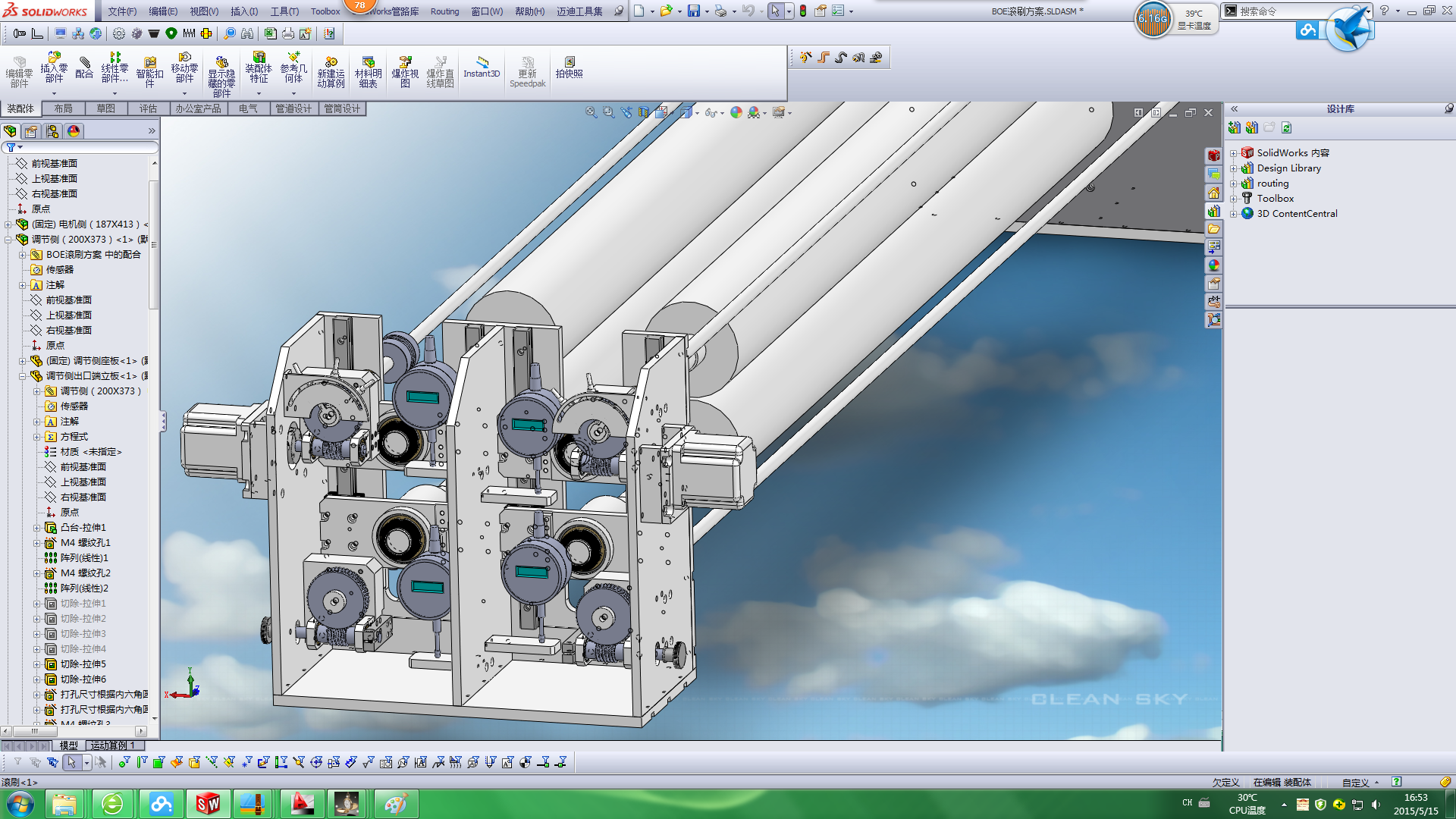Click the DisplayManager color ball tab
The width and height of the screenshot is (1456, 819).
point(74,131)
